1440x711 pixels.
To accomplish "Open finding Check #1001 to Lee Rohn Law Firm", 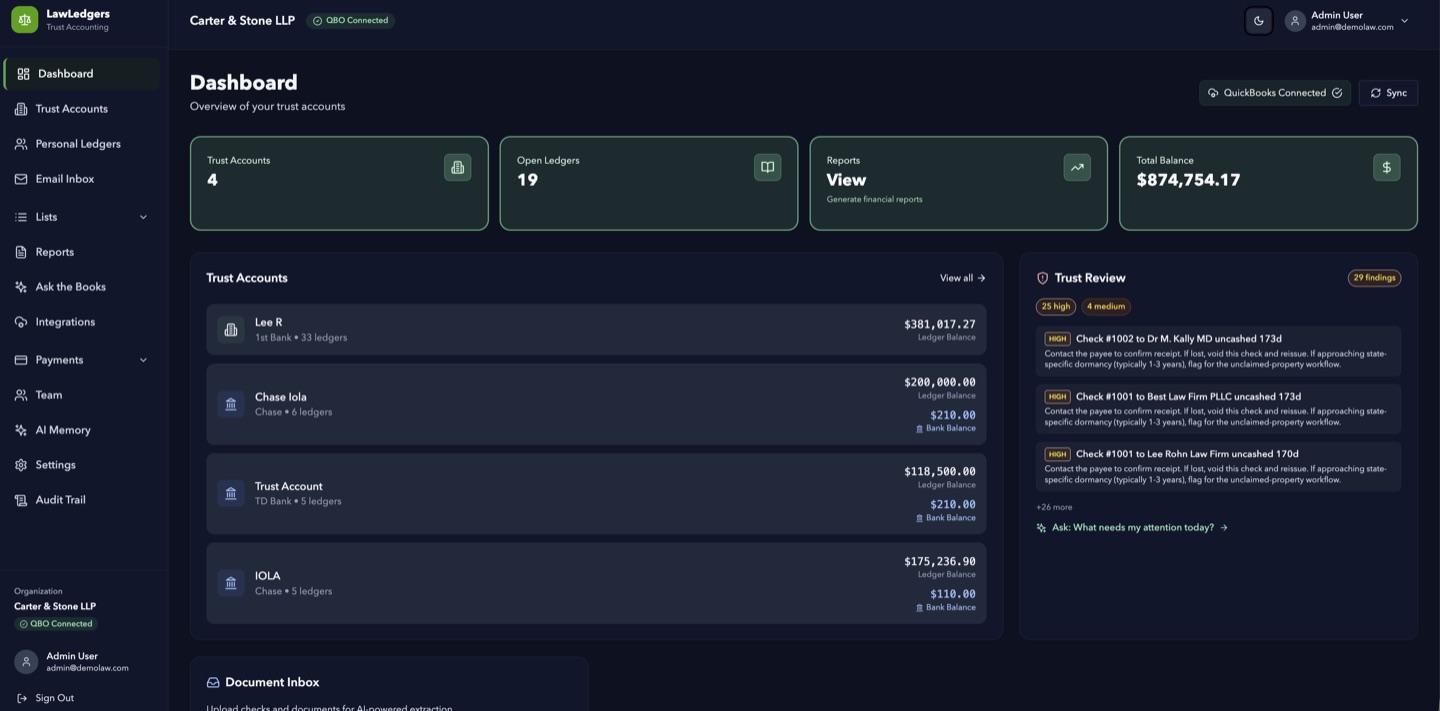I will click(x=1218, y=466).
